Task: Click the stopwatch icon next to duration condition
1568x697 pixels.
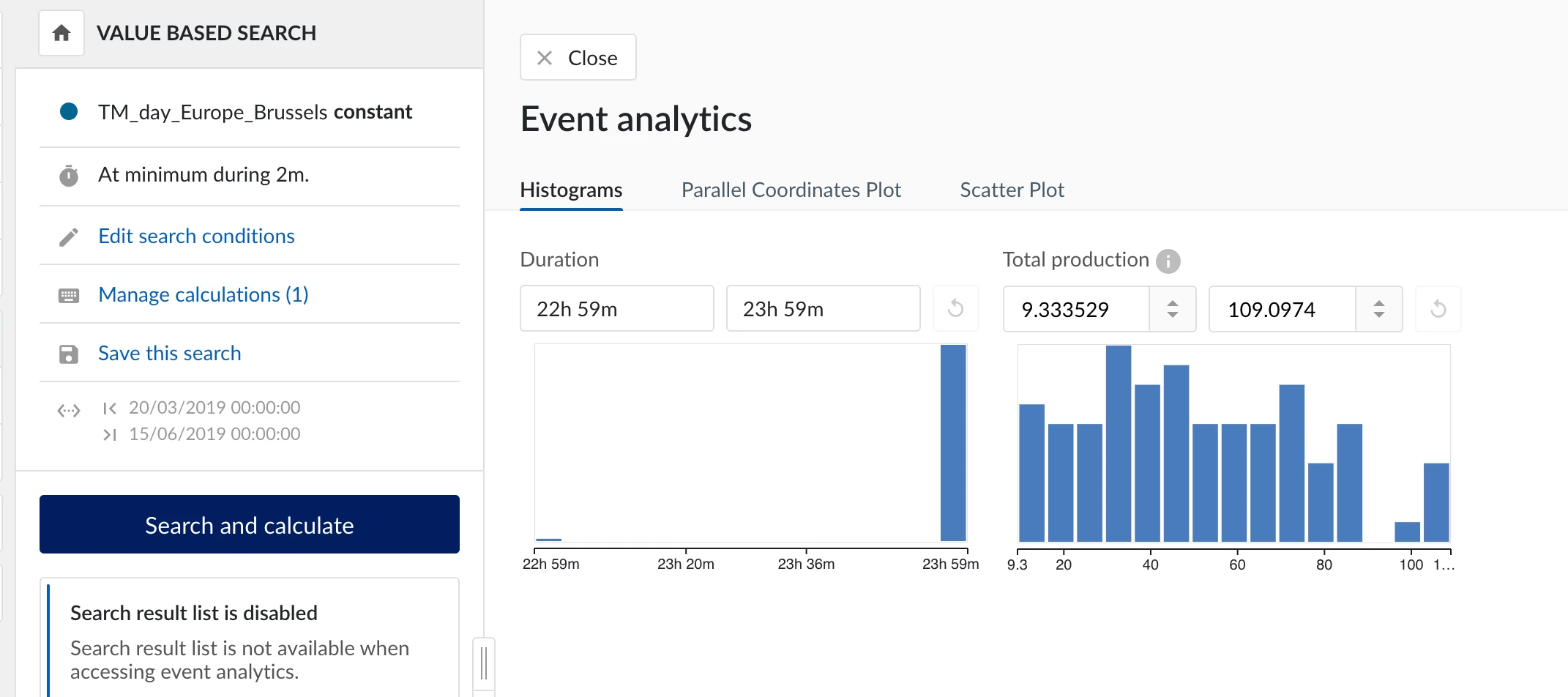Action: pyautogui.click(x=68, y=175)
